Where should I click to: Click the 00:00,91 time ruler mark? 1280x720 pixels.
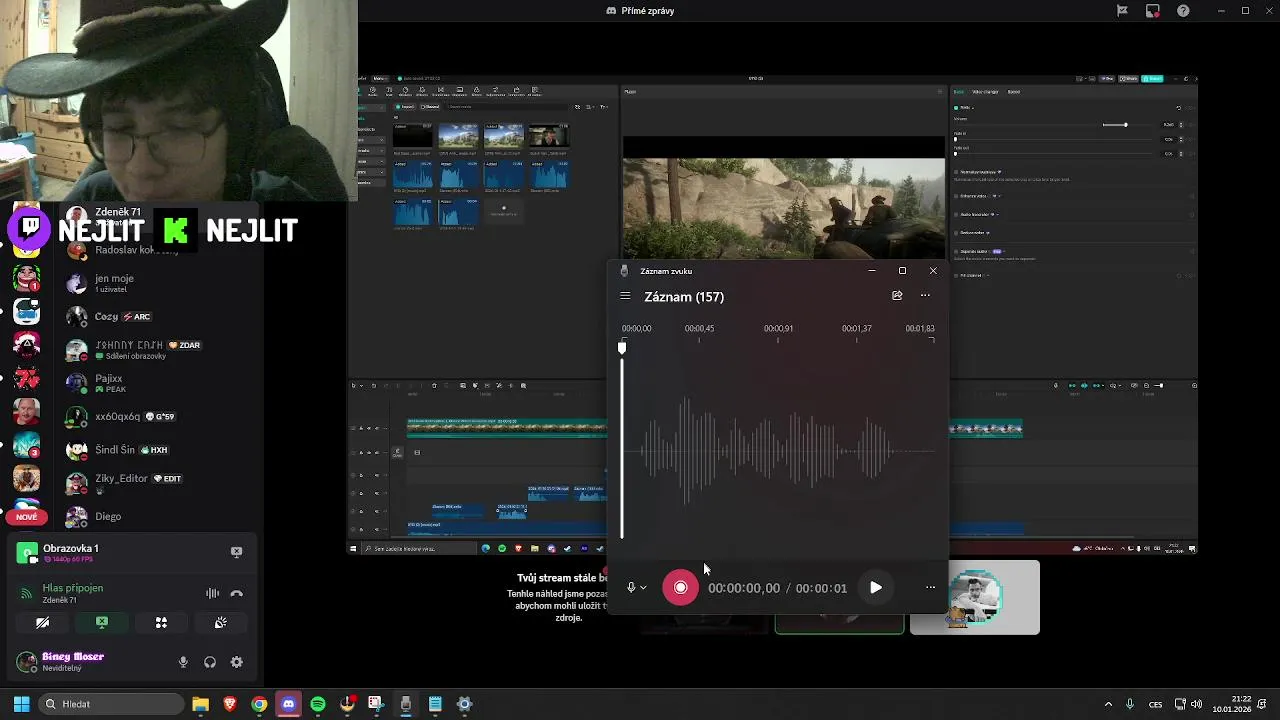click(778, 328)
